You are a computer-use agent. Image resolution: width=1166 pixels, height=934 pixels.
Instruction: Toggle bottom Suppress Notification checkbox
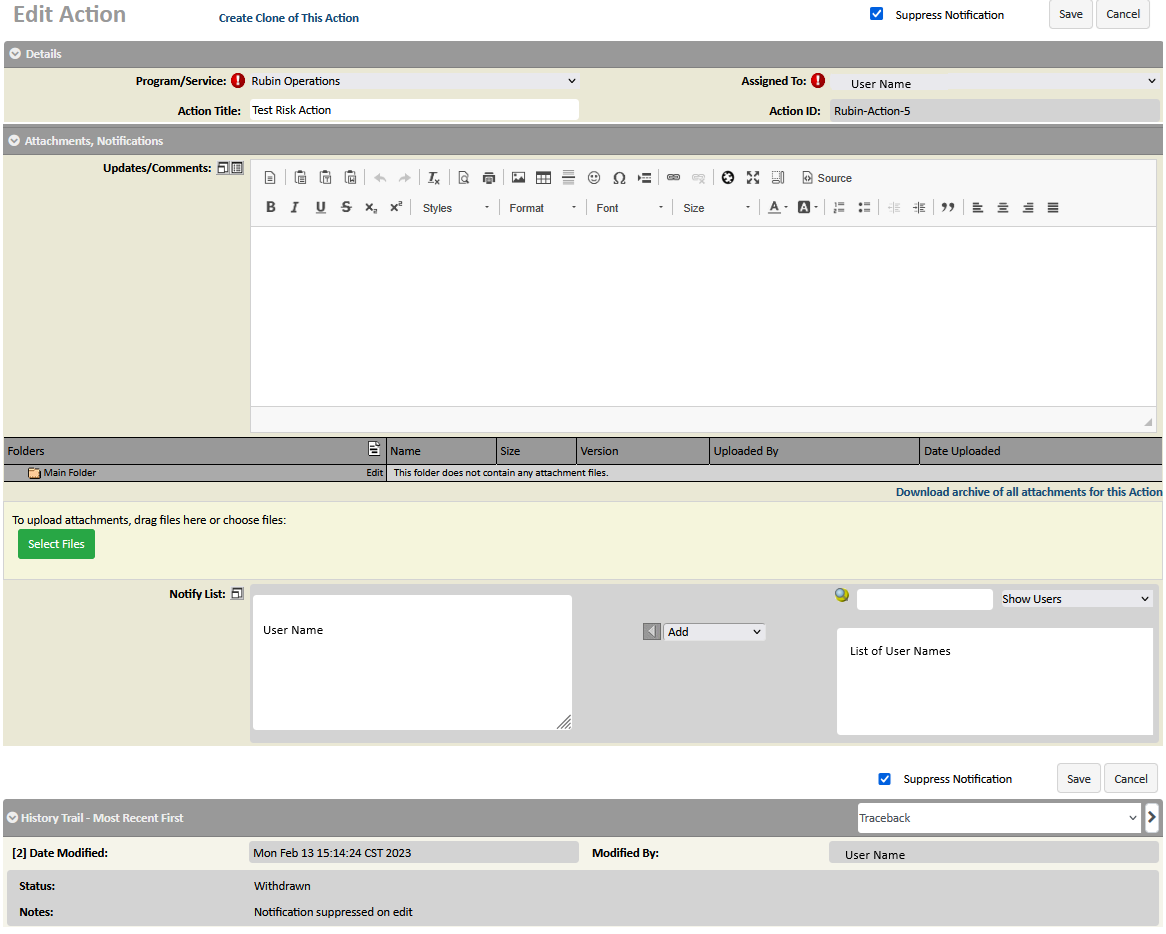884,779
